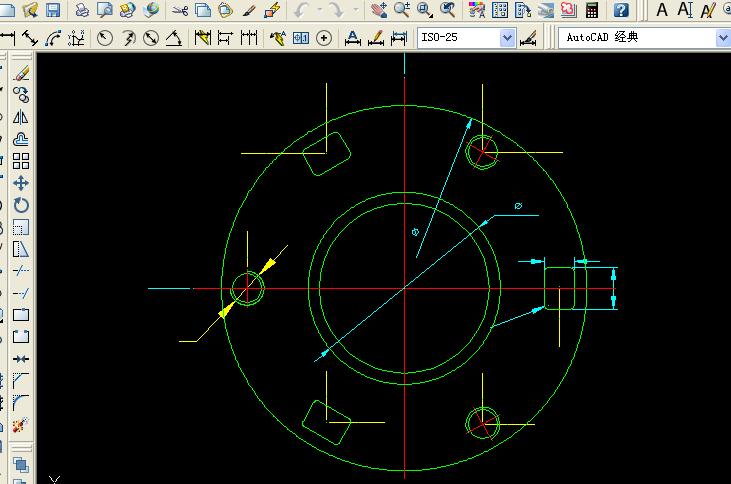Screen dimensions: 731x484
Task: Expand the Undo history dropdown arrow
Action: coord(320,9)
